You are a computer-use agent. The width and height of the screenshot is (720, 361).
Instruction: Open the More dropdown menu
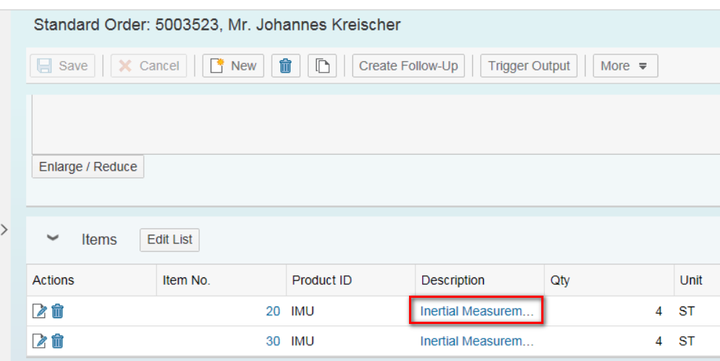625,66
